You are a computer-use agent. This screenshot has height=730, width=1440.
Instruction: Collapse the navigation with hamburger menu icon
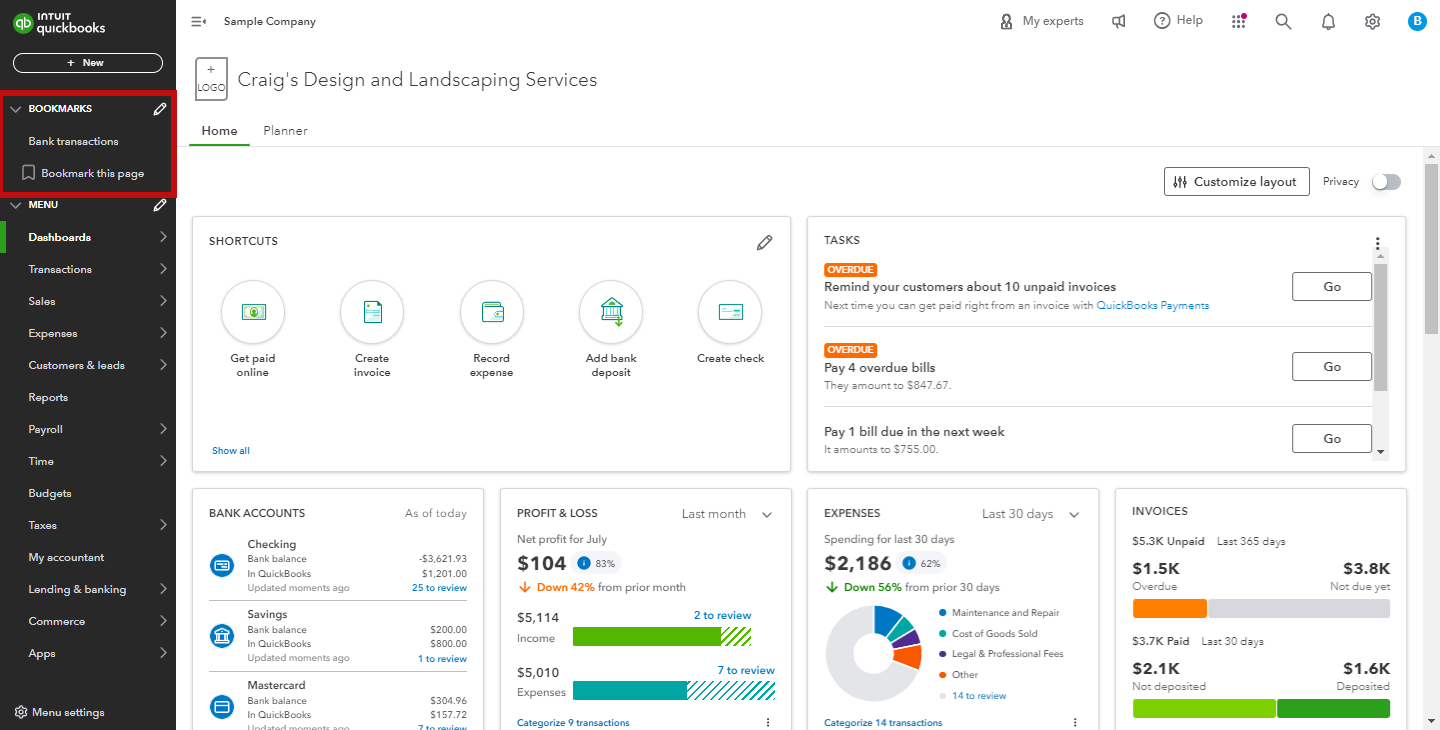point(198,21)
